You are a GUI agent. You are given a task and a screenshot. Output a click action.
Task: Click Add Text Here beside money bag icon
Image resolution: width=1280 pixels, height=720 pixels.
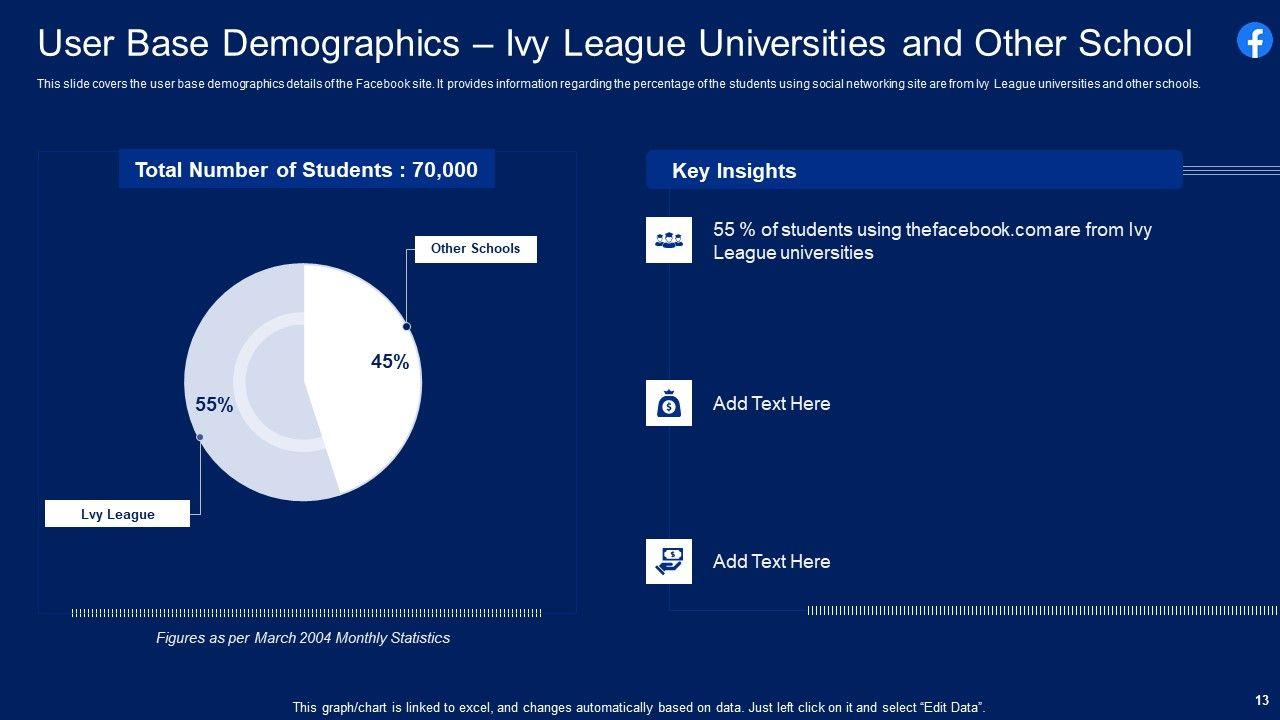(x=771, y=404)
